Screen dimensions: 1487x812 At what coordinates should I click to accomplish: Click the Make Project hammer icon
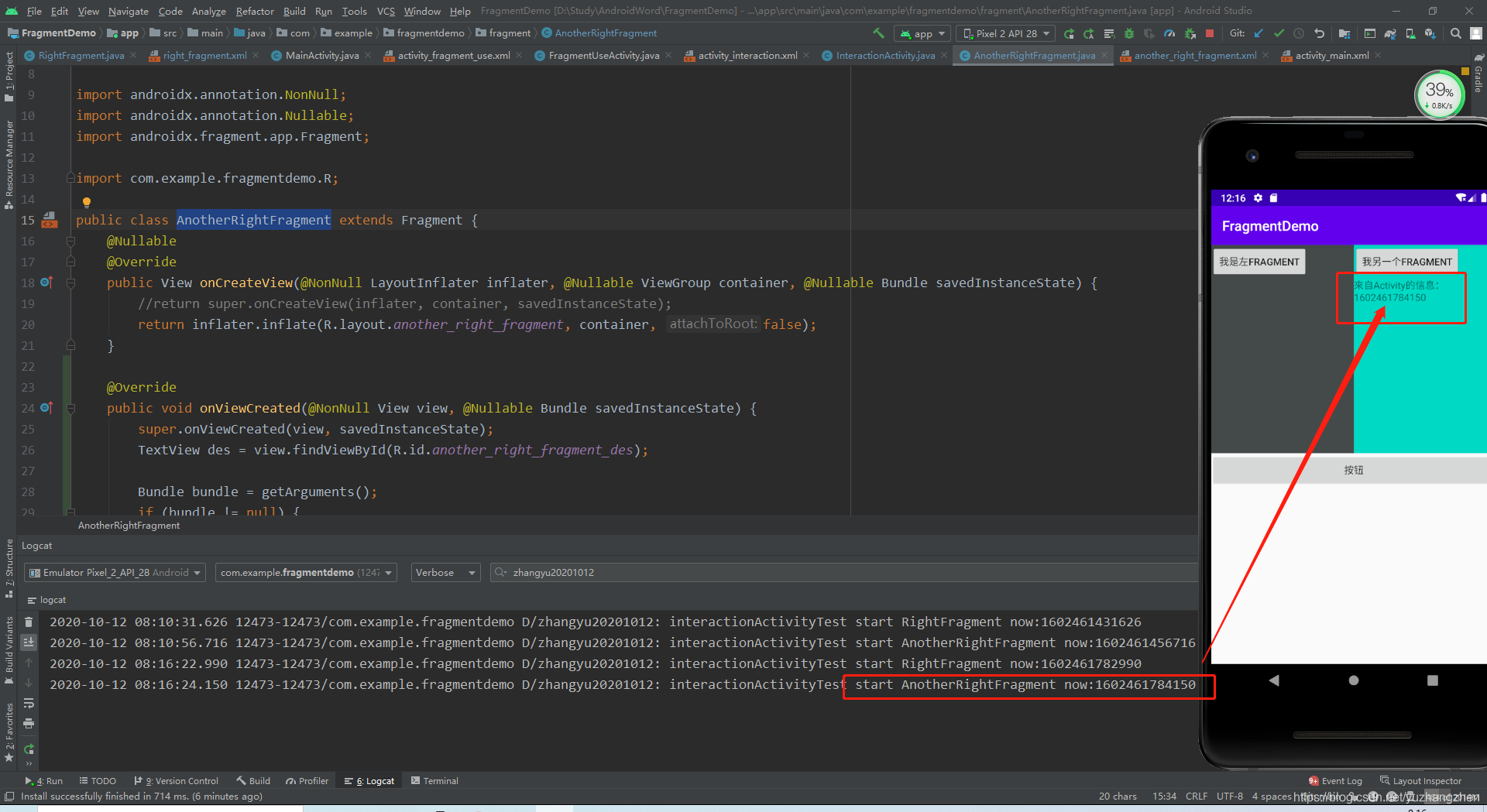(x=878, y=33)
